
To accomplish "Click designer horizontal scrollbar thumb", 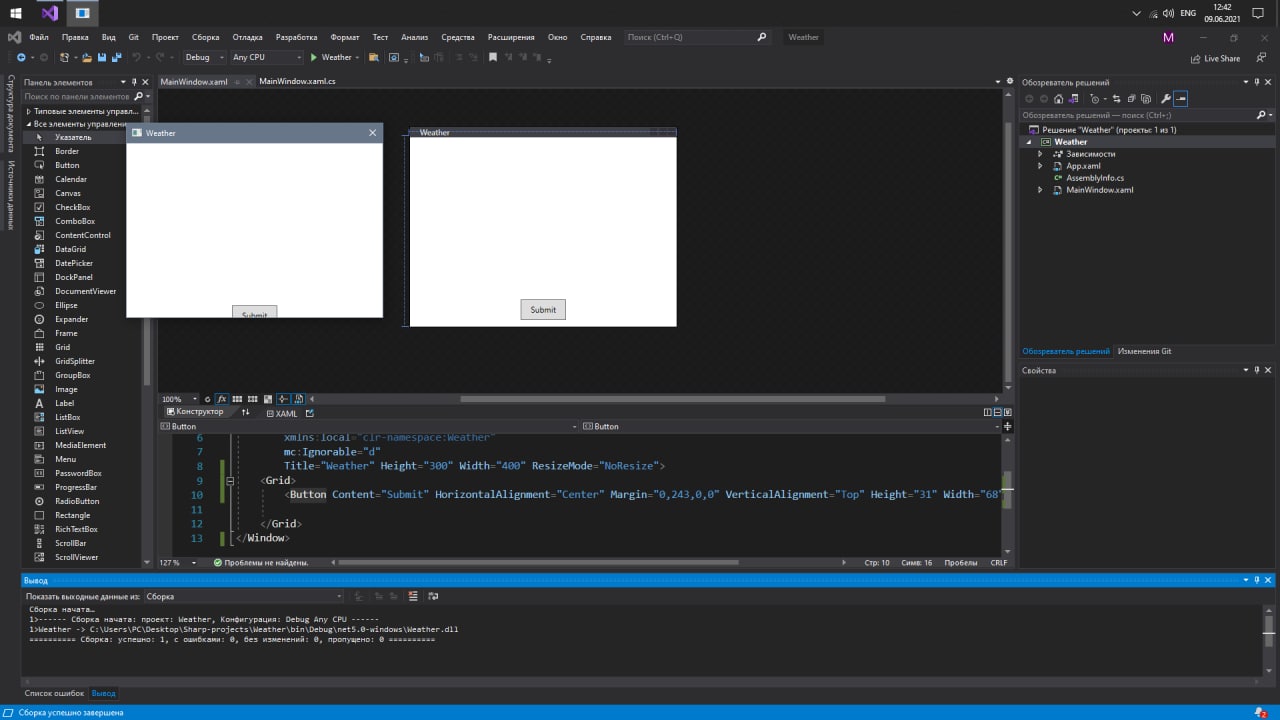I will pos(672,399).
